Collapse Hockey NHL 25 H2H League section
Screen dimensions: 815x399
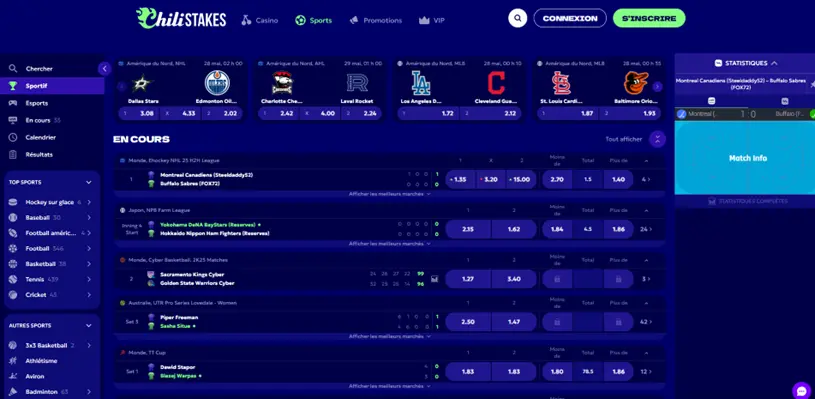coord(646,161)
